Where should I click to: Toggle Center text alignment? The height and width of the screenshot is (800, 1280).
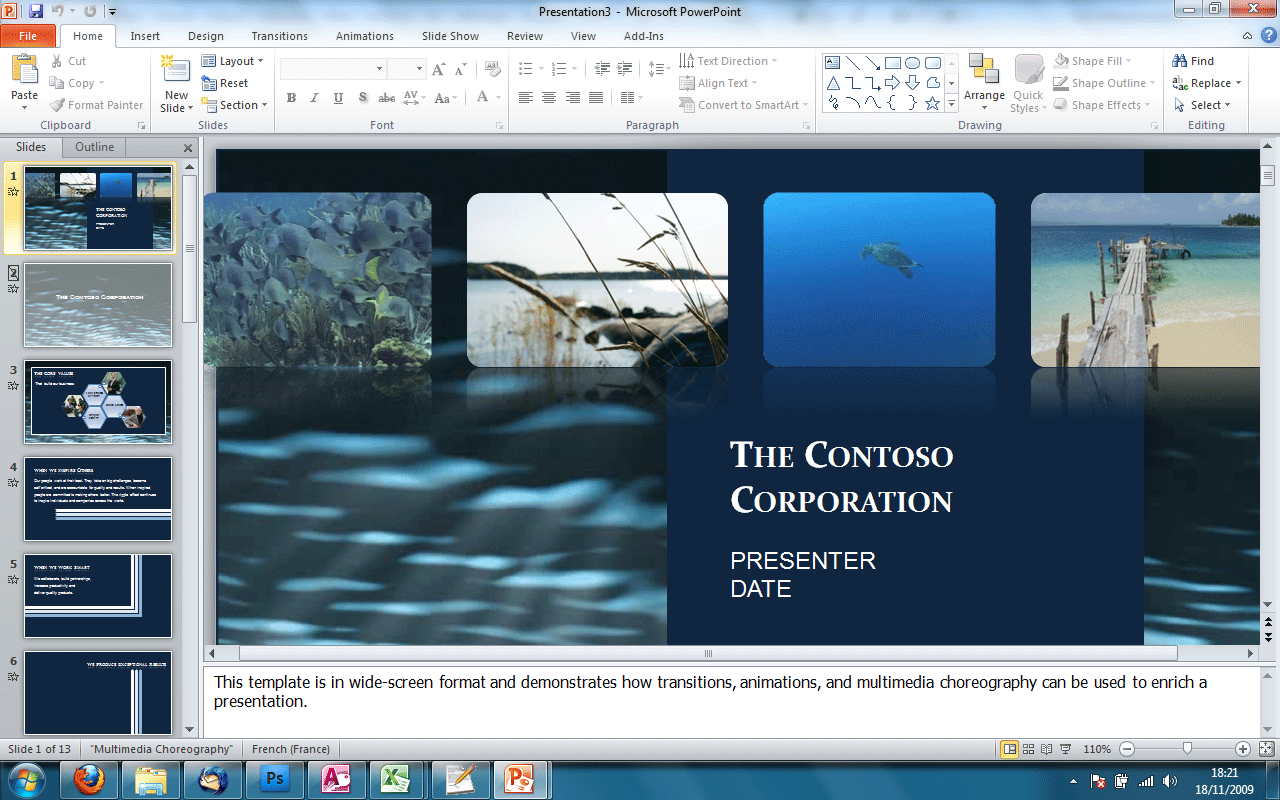(x=549, y=98)
